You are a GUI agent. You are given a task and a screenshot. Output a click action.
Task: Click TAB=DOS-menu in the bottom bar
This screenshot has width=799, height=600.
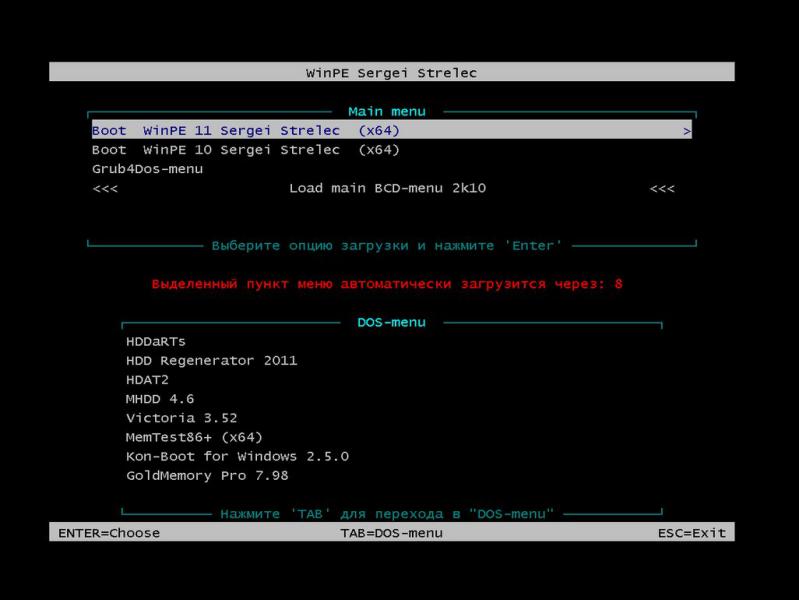tap(391, 533)
